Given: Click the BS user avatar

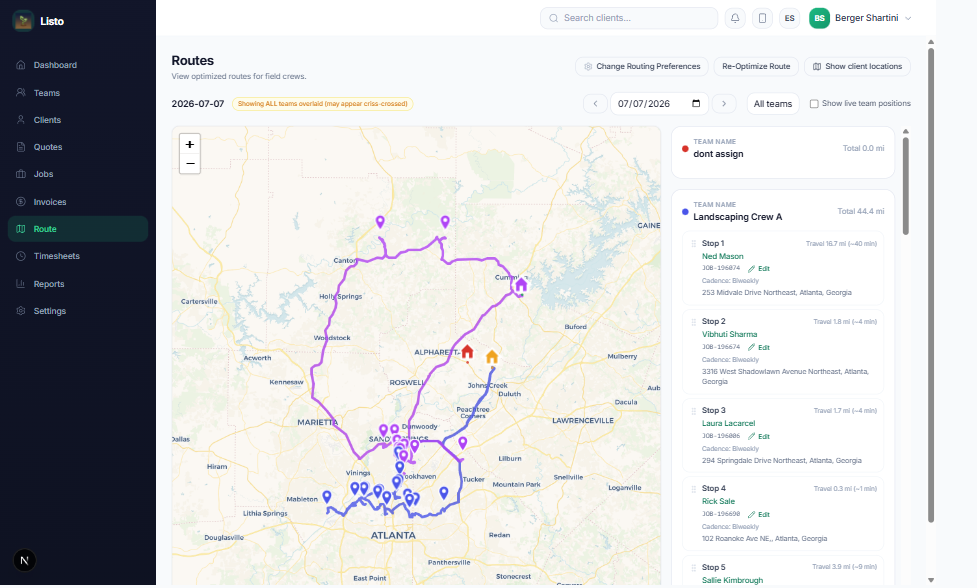Looking at the screenshot, I should (819, 18).
